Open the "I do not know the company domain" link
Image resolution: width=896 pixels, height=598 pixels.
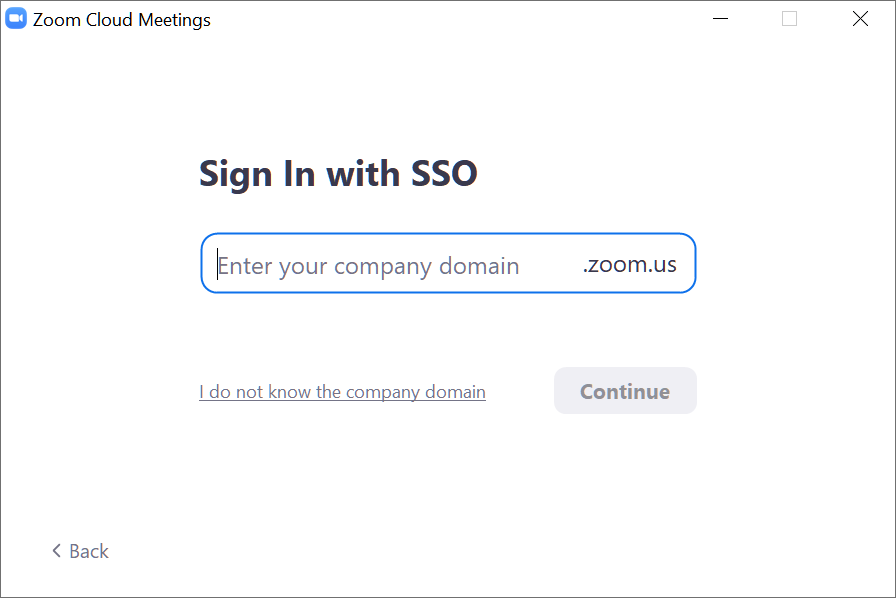click(x=342, y=392)
